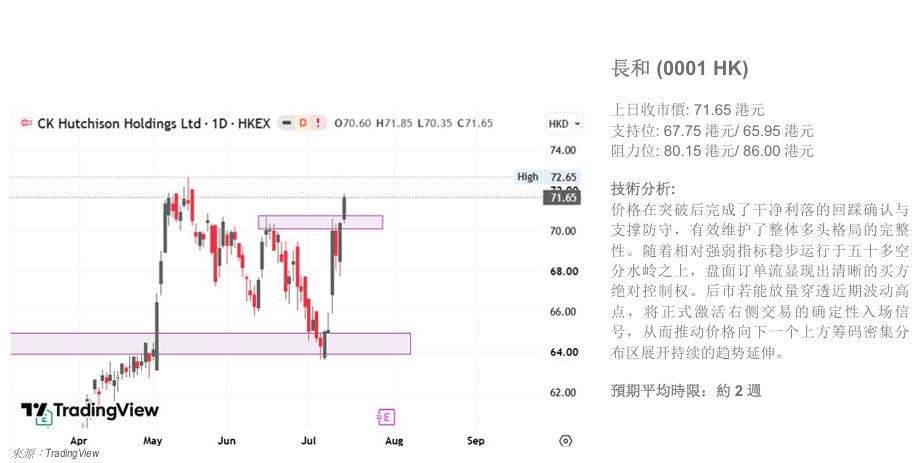Click the 66.00 price axis label
Viewport: 917px width, 463px height.
(x=564, y=312)
